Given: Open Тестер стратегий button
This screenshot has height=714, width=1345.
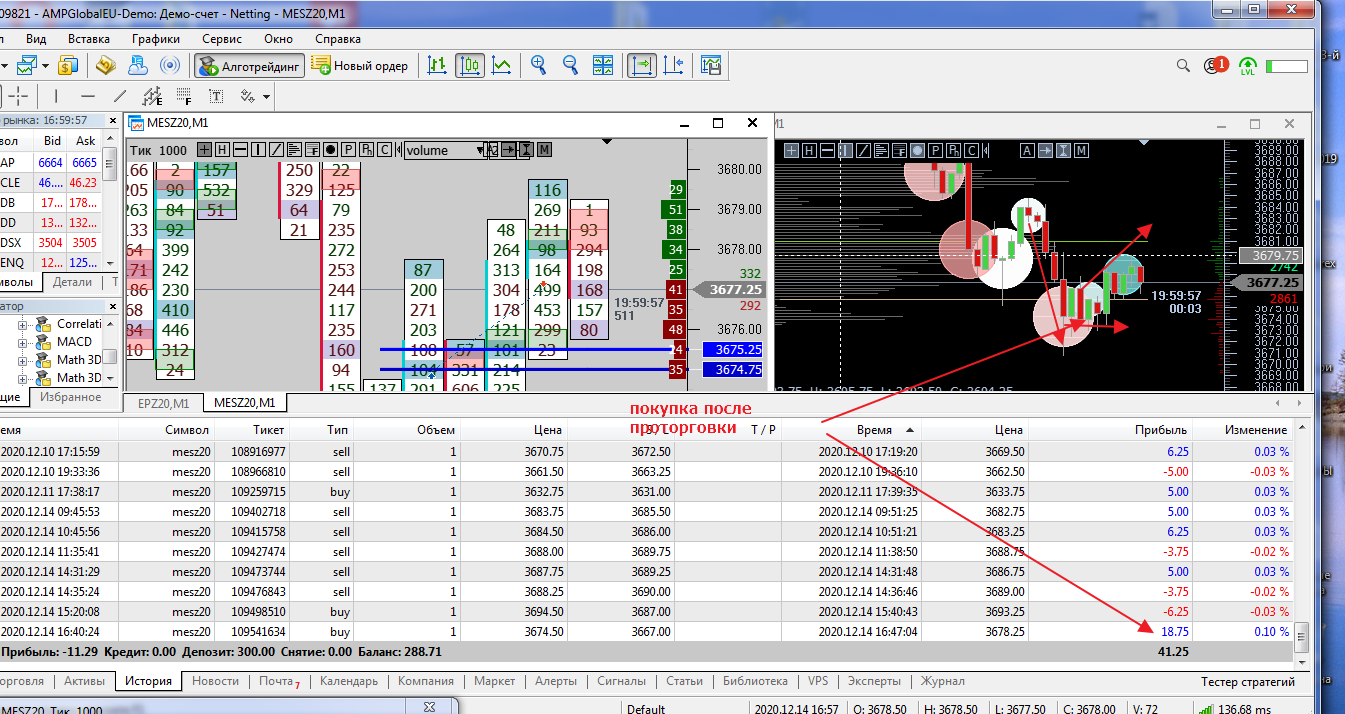Looking at the screenshot, I should (x=1248, y=682).
